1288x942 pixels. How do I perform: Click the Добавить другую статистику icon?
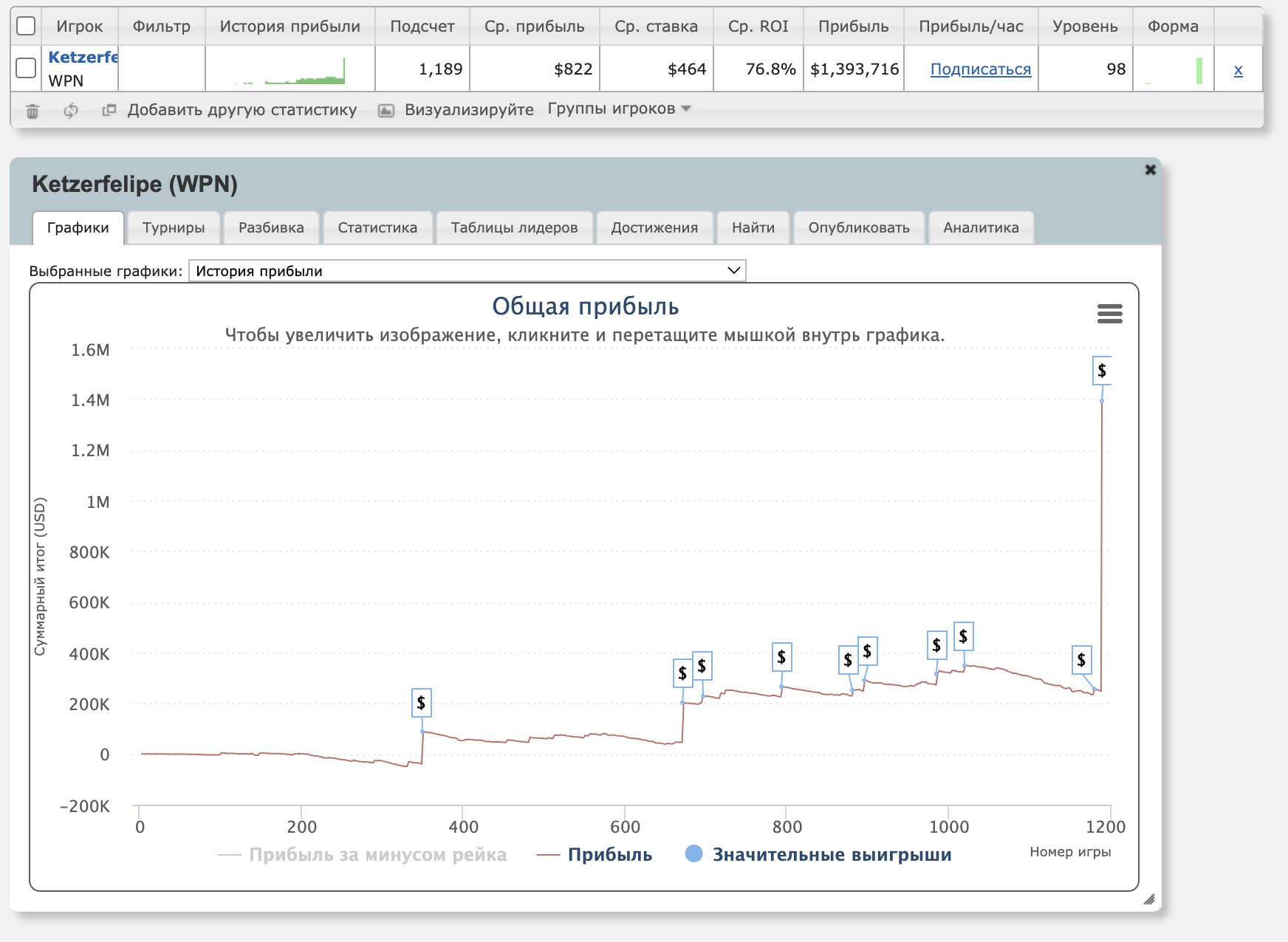coord(109,110)
